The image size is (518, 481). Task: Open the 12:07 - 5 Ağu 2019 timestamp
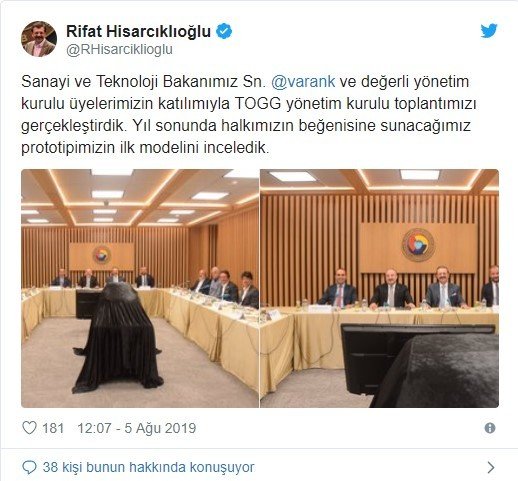click(x=137, y=428)
